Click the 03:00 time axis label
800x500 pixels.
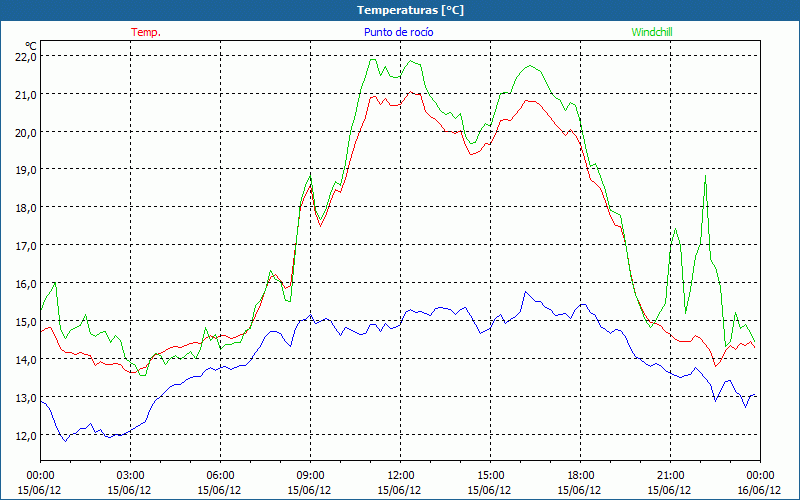pyautogui.click(x=131, y=476)
